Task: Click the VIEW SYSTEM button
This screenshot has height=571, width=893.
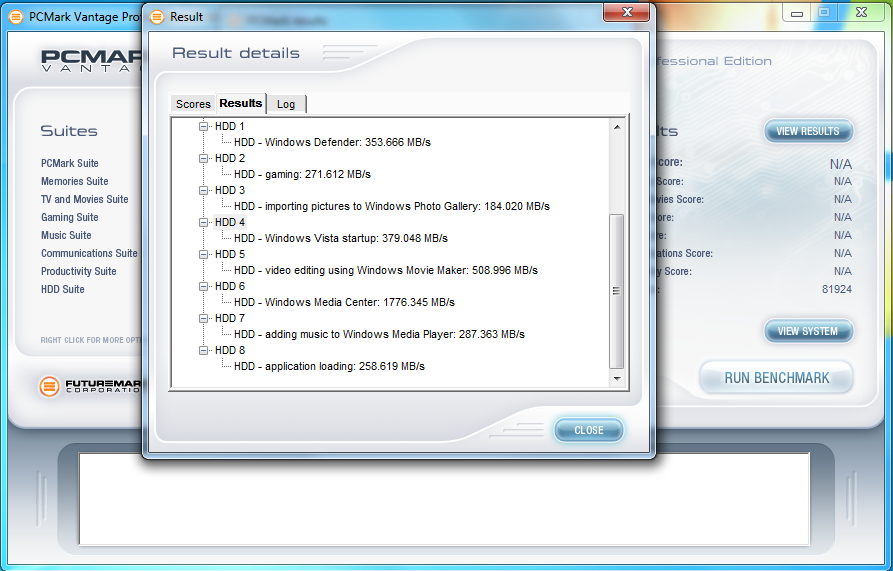Action: coord(808,331)
